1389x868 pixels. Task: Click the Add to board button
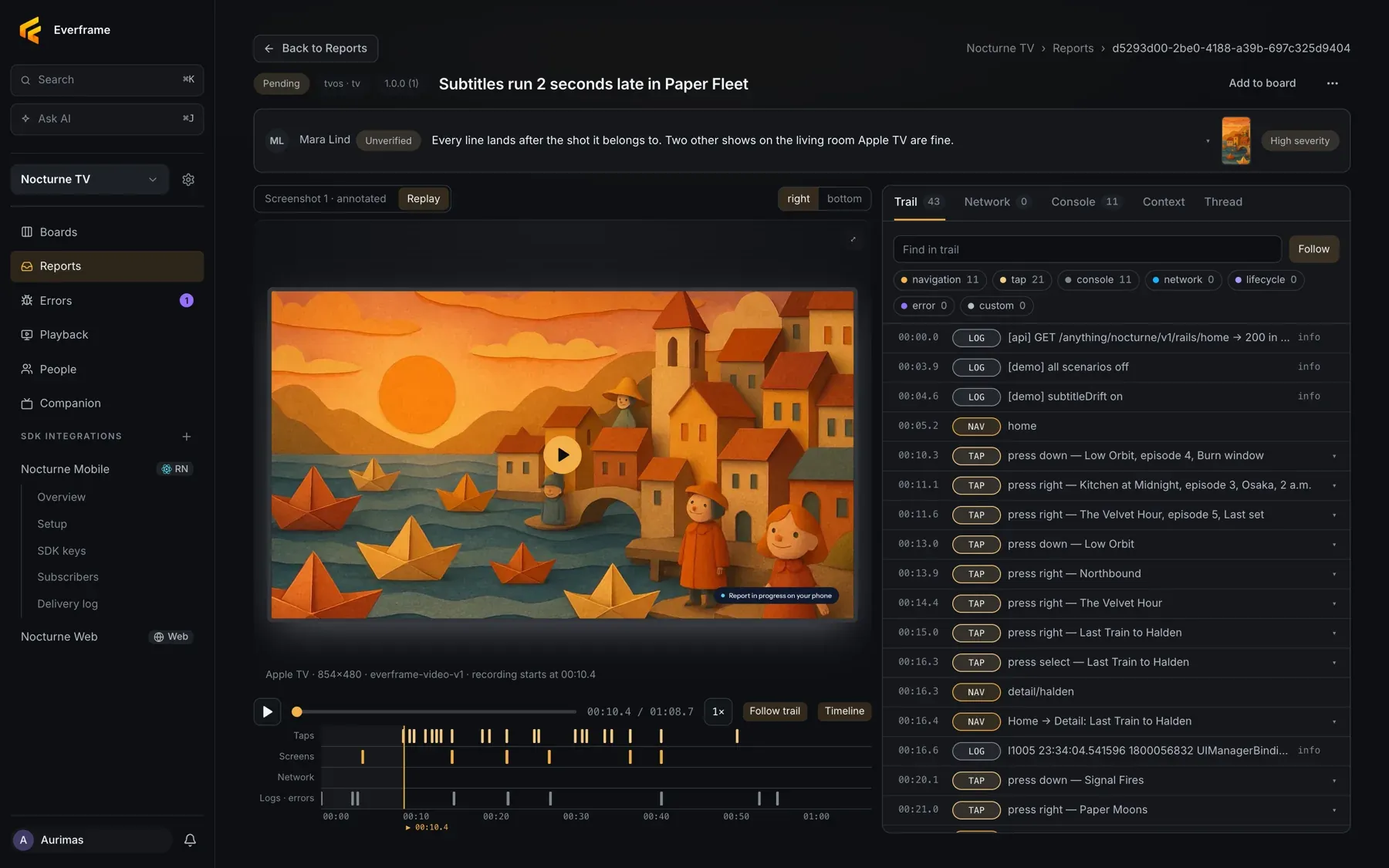point(1262,83)
